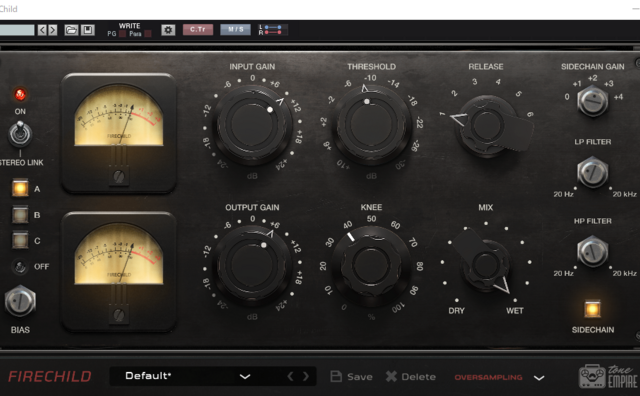Click the Delete preset button
640x396 pixels.
point(411,376)
